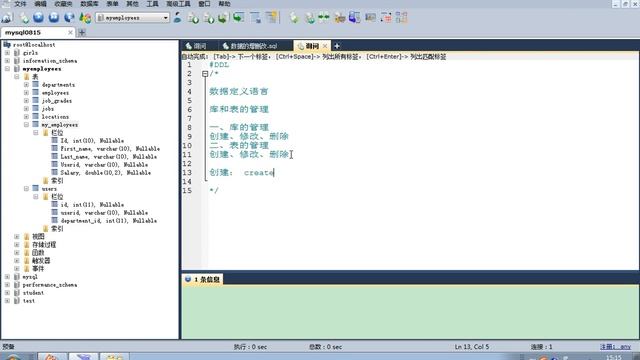Click inside the green messages output area
640x360 pixels.
point(410,311)
